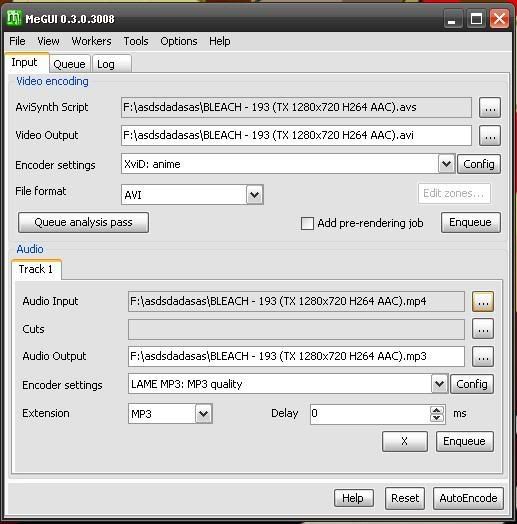517x524 pixels.
Task: Browse for the Video Output location
Action: click(490, 136)
